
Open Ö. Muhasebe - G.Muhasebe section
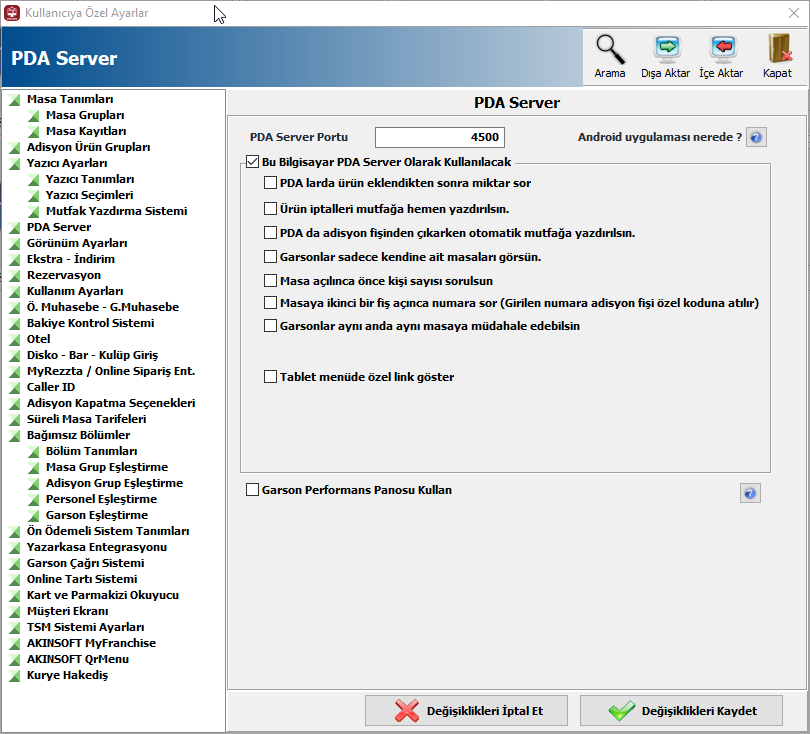[103, 307]
